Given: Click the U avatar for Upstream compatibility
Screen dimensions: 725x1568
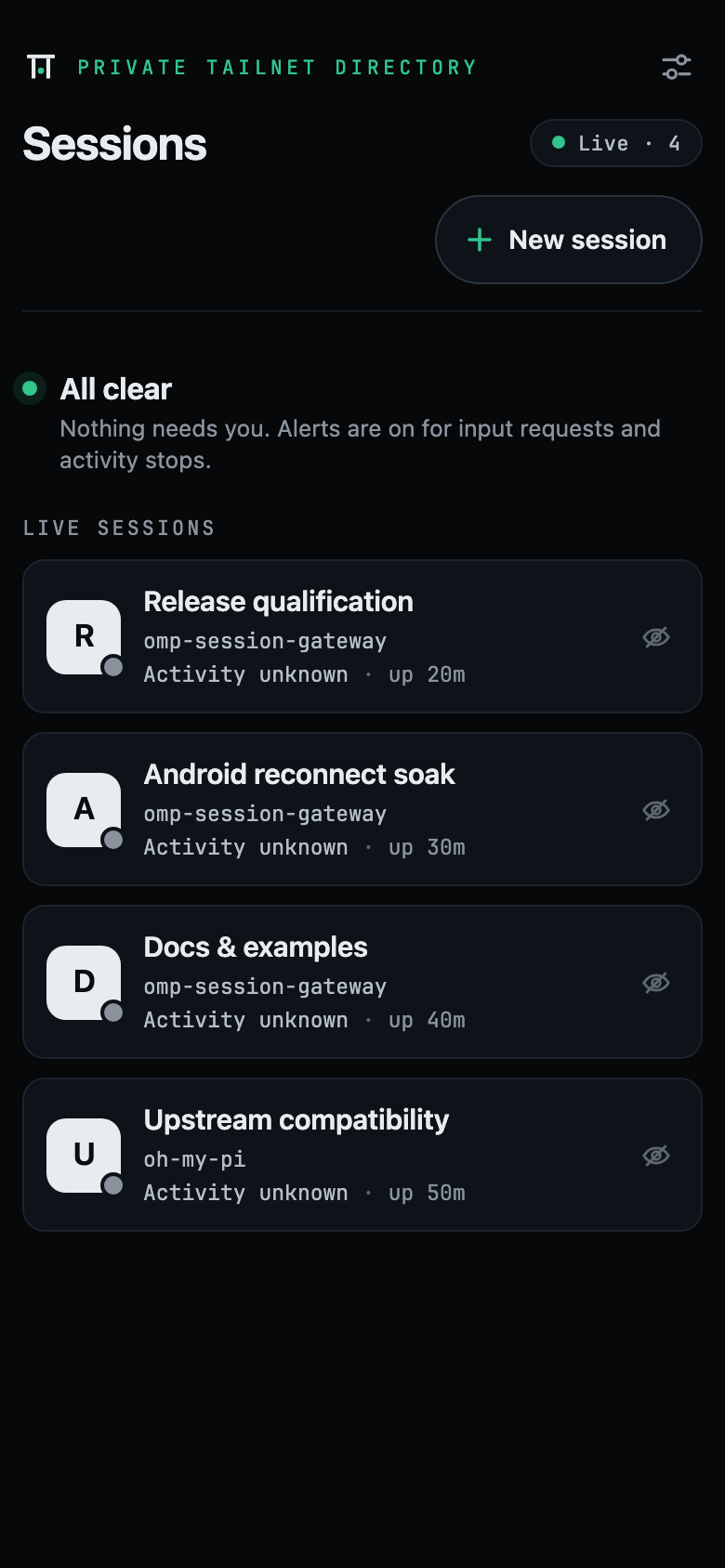Looking at the screenshot, I should [x=84, y=1156].
